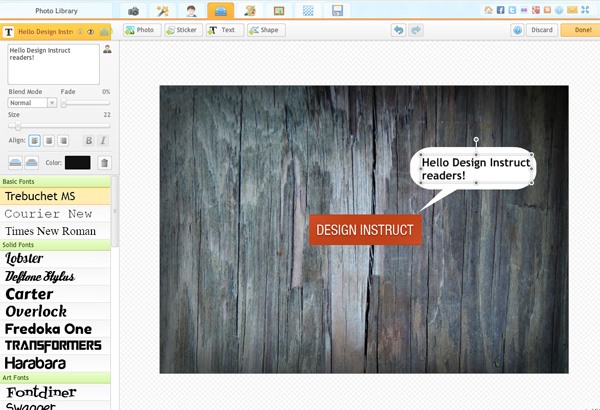Click the round blue info icon in header
600x410 pixels.
tap(559, 10)
